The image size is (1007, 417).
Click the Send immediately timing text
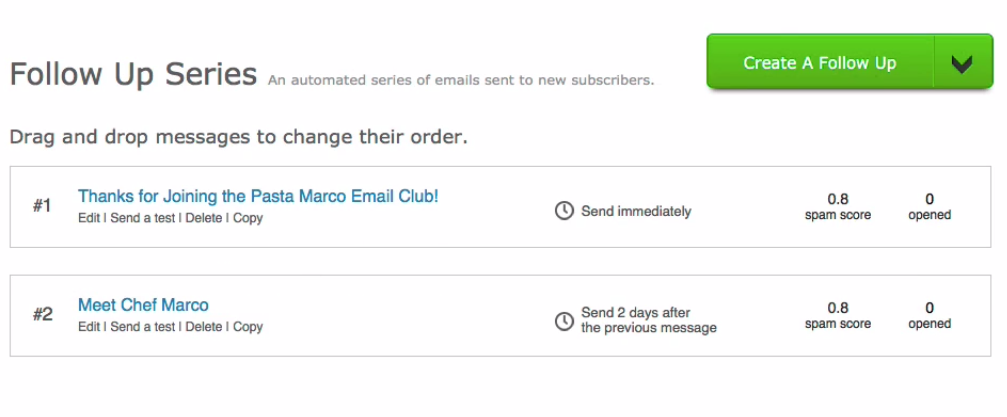636,211
